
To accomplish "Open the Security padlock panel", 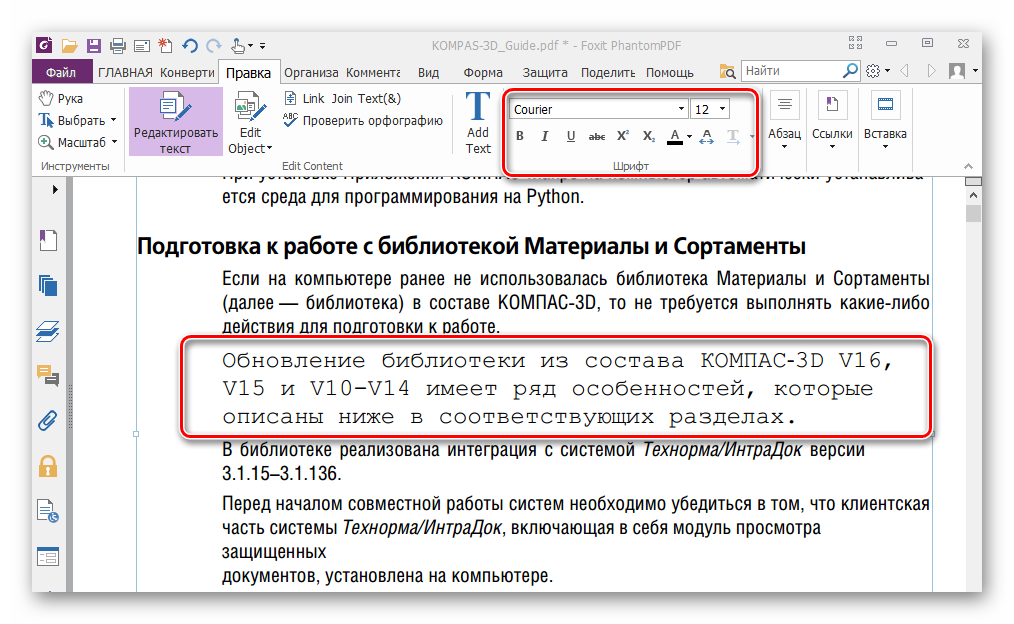I will click(48, 465).
